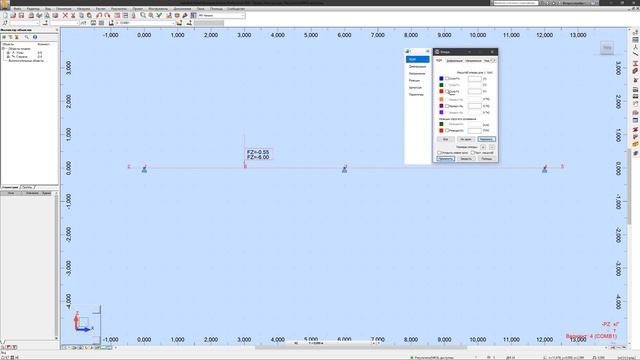The width and height of the screenshot is (640, 360).
Task: Select the Reactions entry in the small side list
Action: [415, 80]
